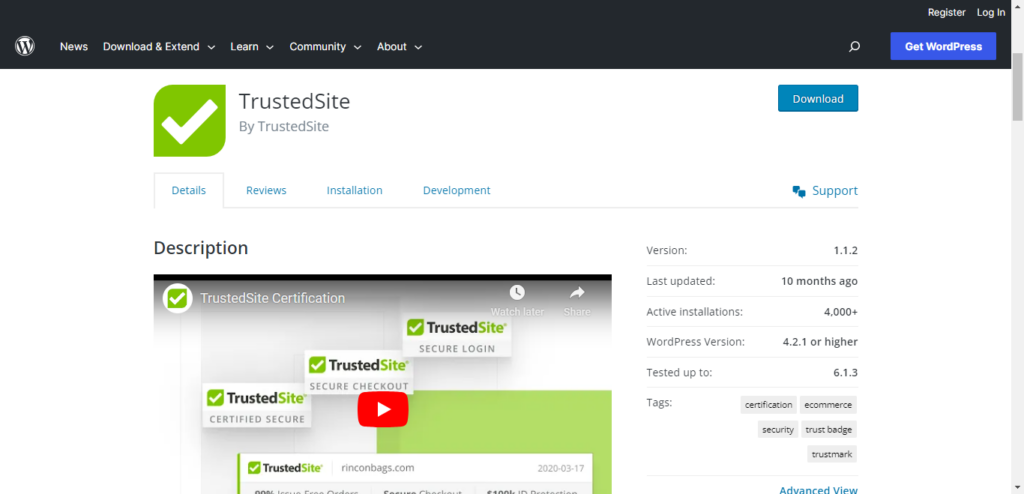Click the ecommerce tag
Image resolution: width=1024 pixels, height=494 pixels.
(x=828, y=404)
